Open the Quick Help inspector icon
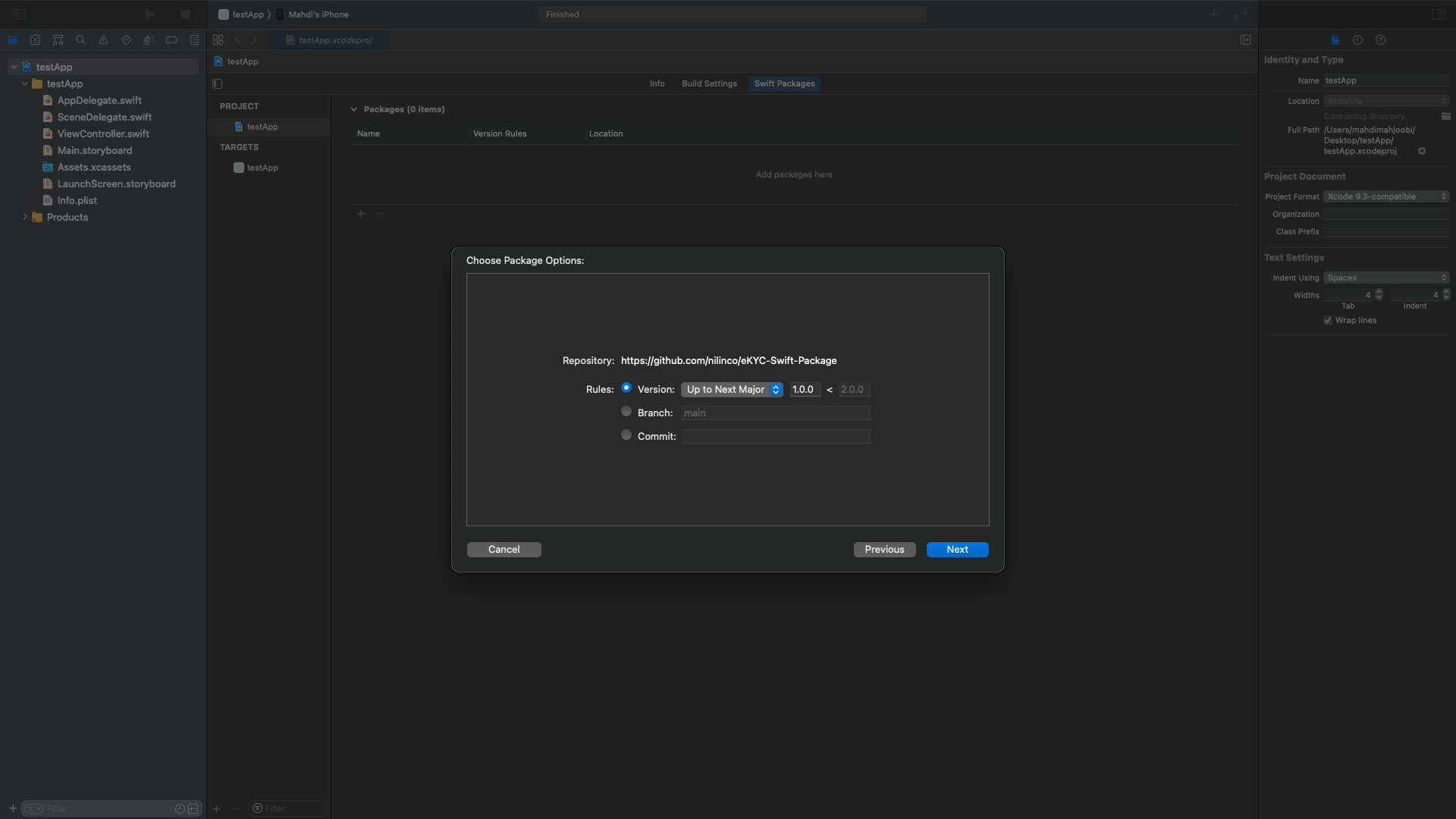 pos(1380,40)
